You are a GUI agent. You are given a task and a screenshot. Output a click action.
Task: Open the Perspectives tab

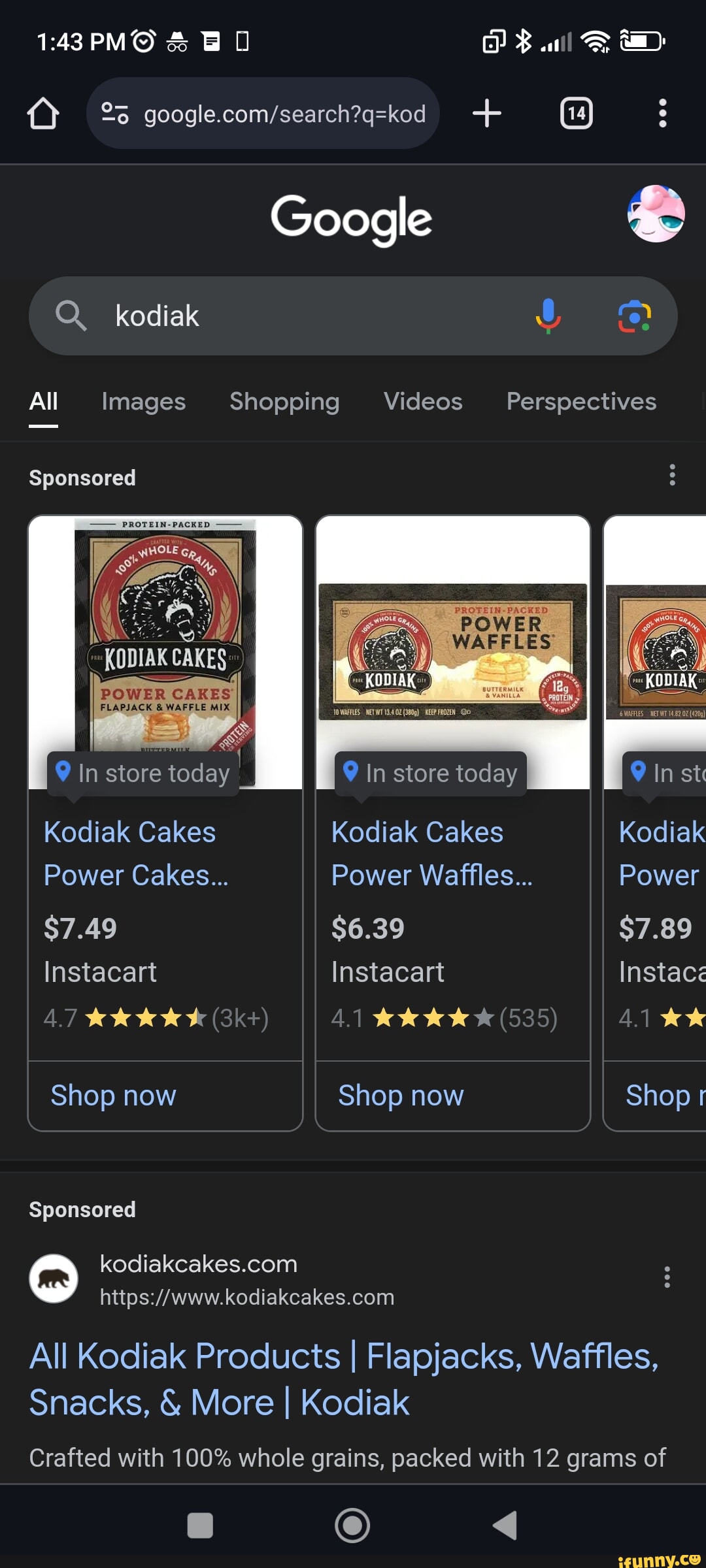(x=581, y=401)
